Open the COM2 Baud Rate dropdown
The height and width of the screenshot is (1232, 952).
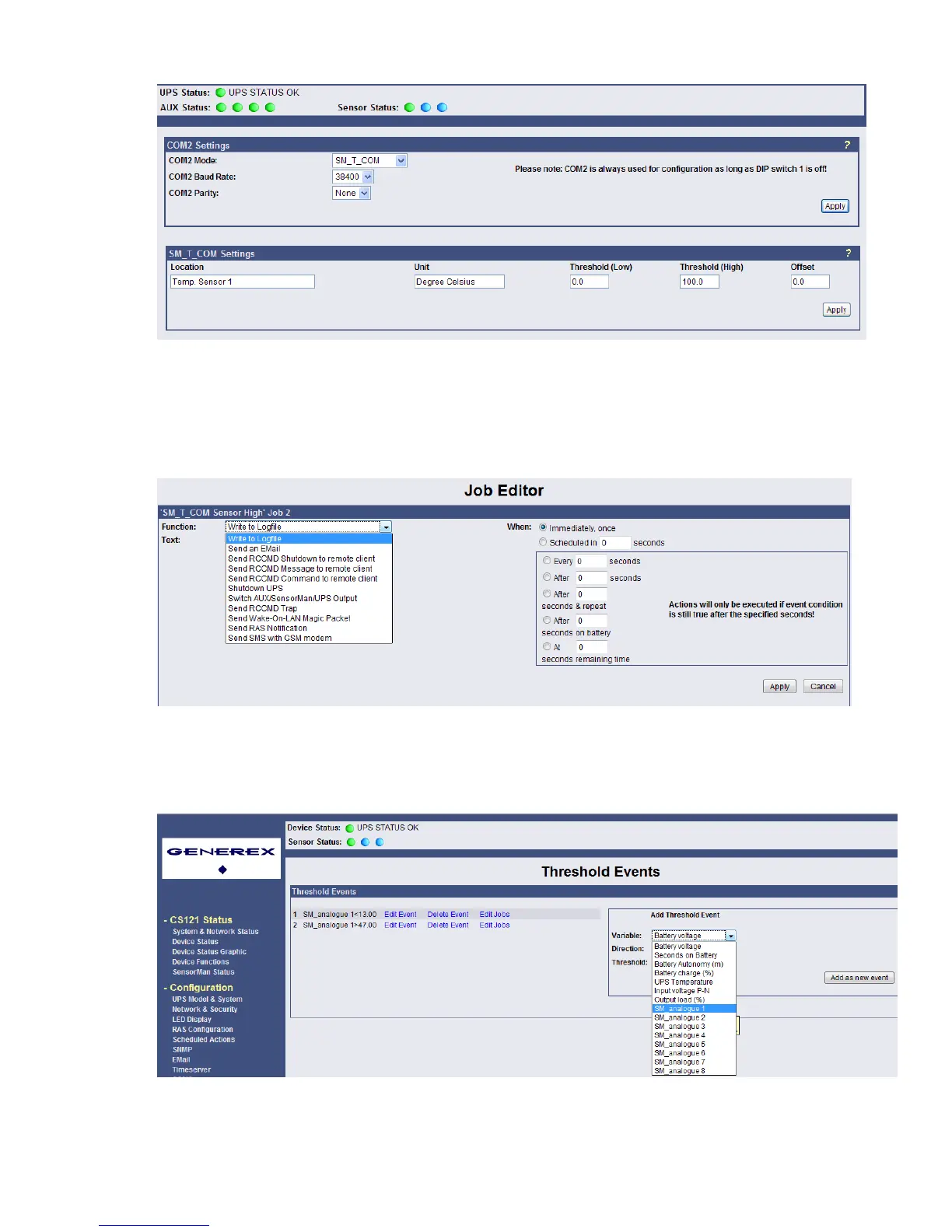point(353,177)
